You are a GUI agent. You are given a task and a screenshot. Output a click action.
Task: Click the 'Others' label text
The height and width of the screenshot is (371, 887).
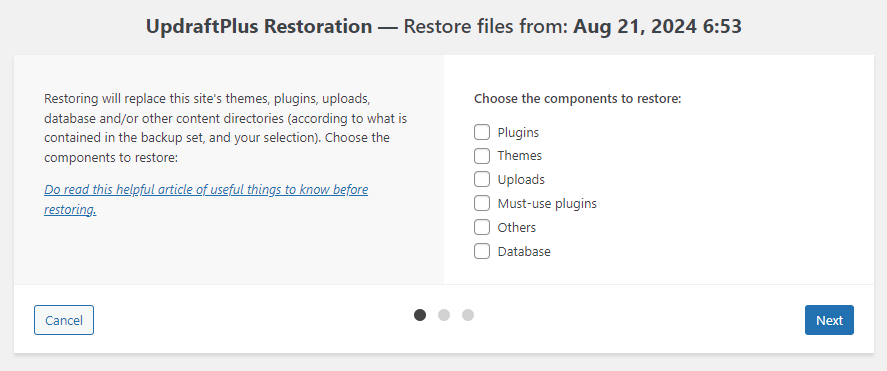pos(516,227)
